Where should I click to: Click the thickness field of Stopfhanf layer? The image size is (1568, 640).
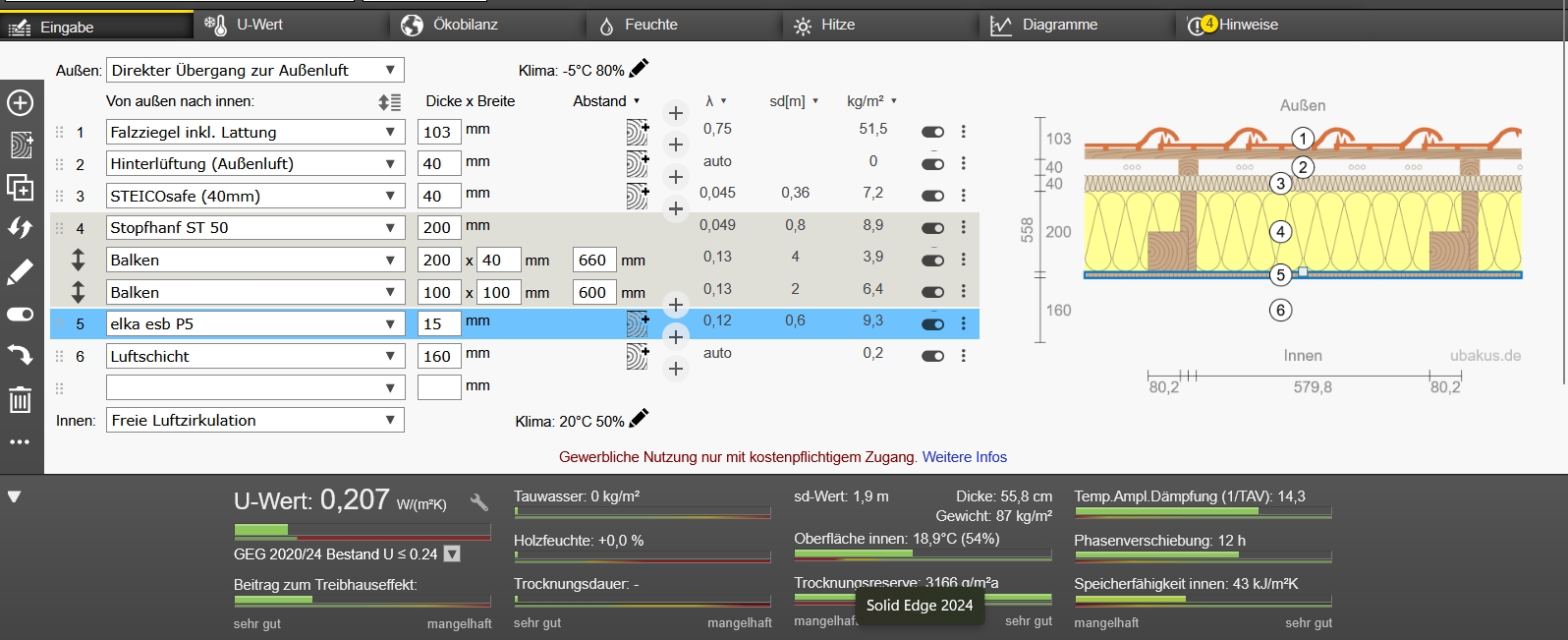click(438, 228)
